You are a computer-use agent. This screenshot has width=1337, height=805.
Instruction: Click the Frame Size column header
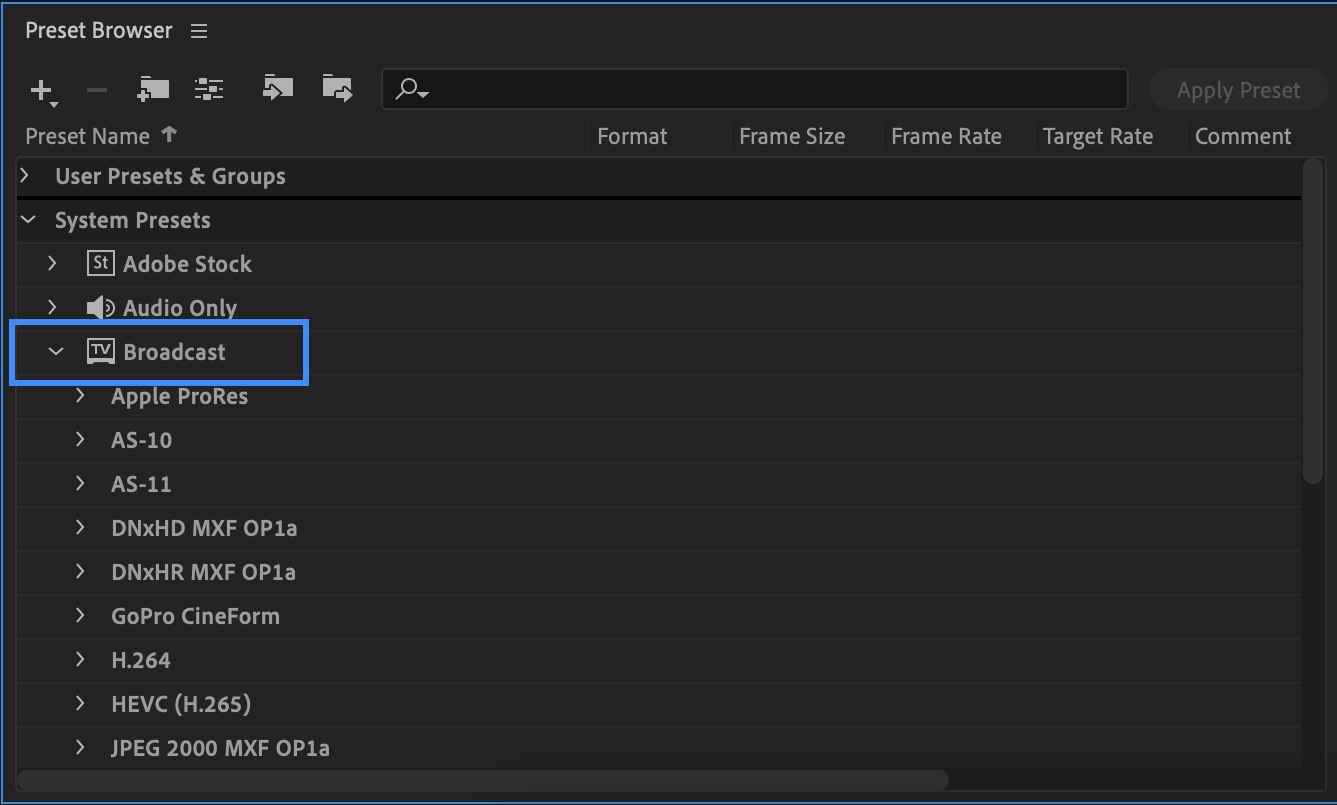792,136
